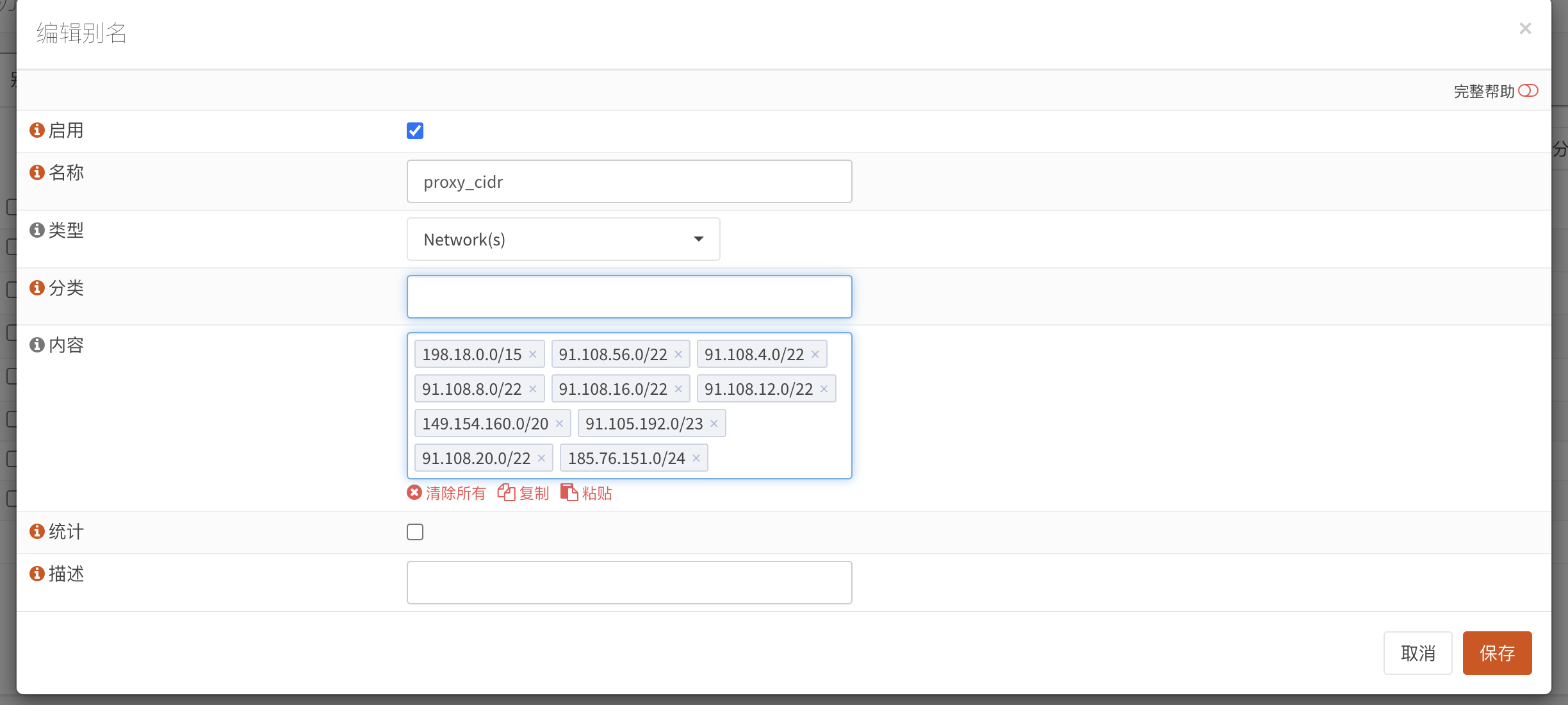Click info icon beside 类型 label

[x=37, y=230]
